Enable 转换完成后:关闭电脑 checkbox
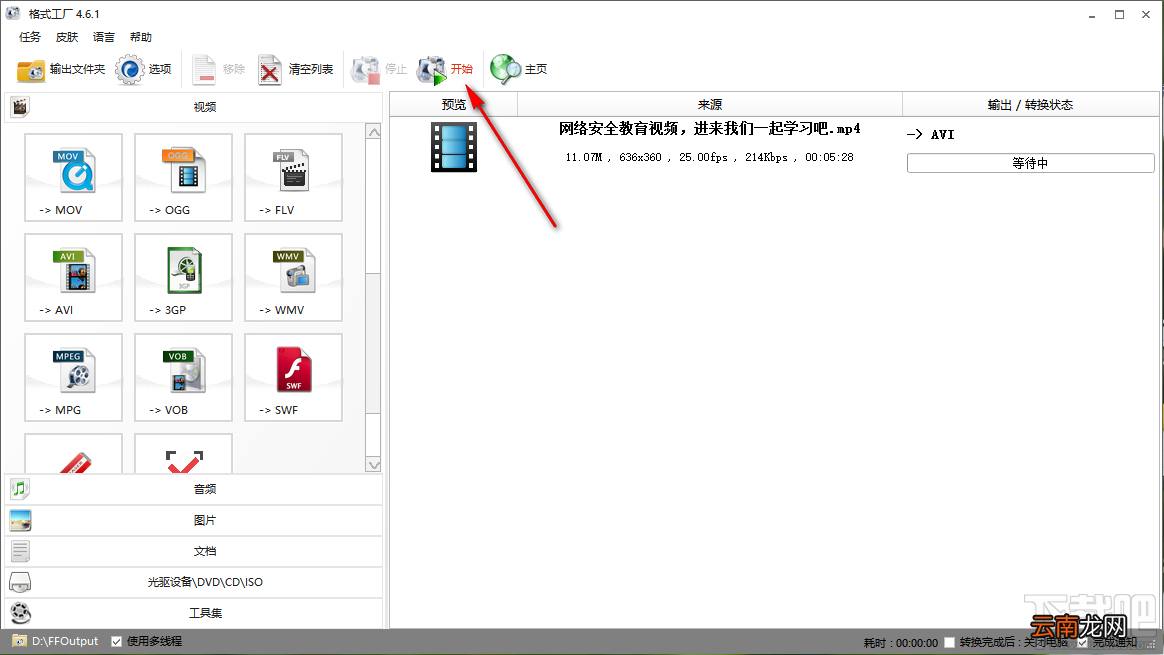 tap(949, 642)
